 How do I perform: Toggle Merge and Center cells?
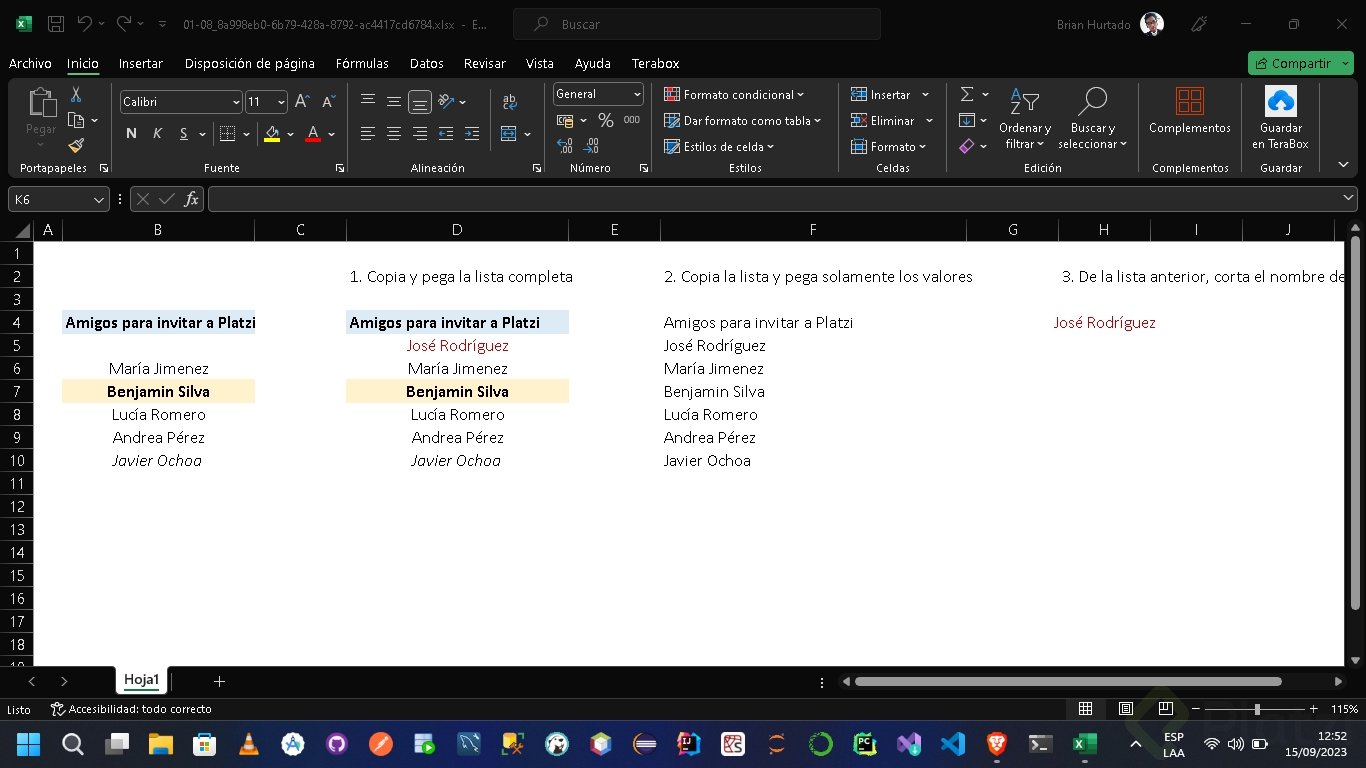tap(509, 134)
